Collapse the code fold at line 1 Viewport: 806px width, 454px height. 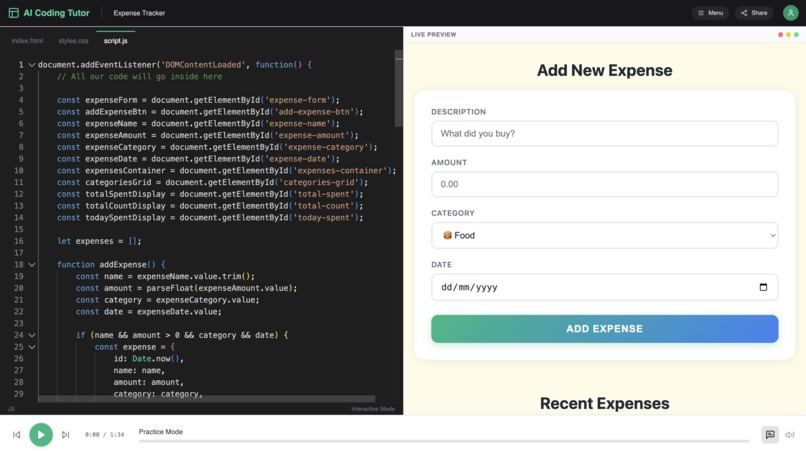coord(32,65)
